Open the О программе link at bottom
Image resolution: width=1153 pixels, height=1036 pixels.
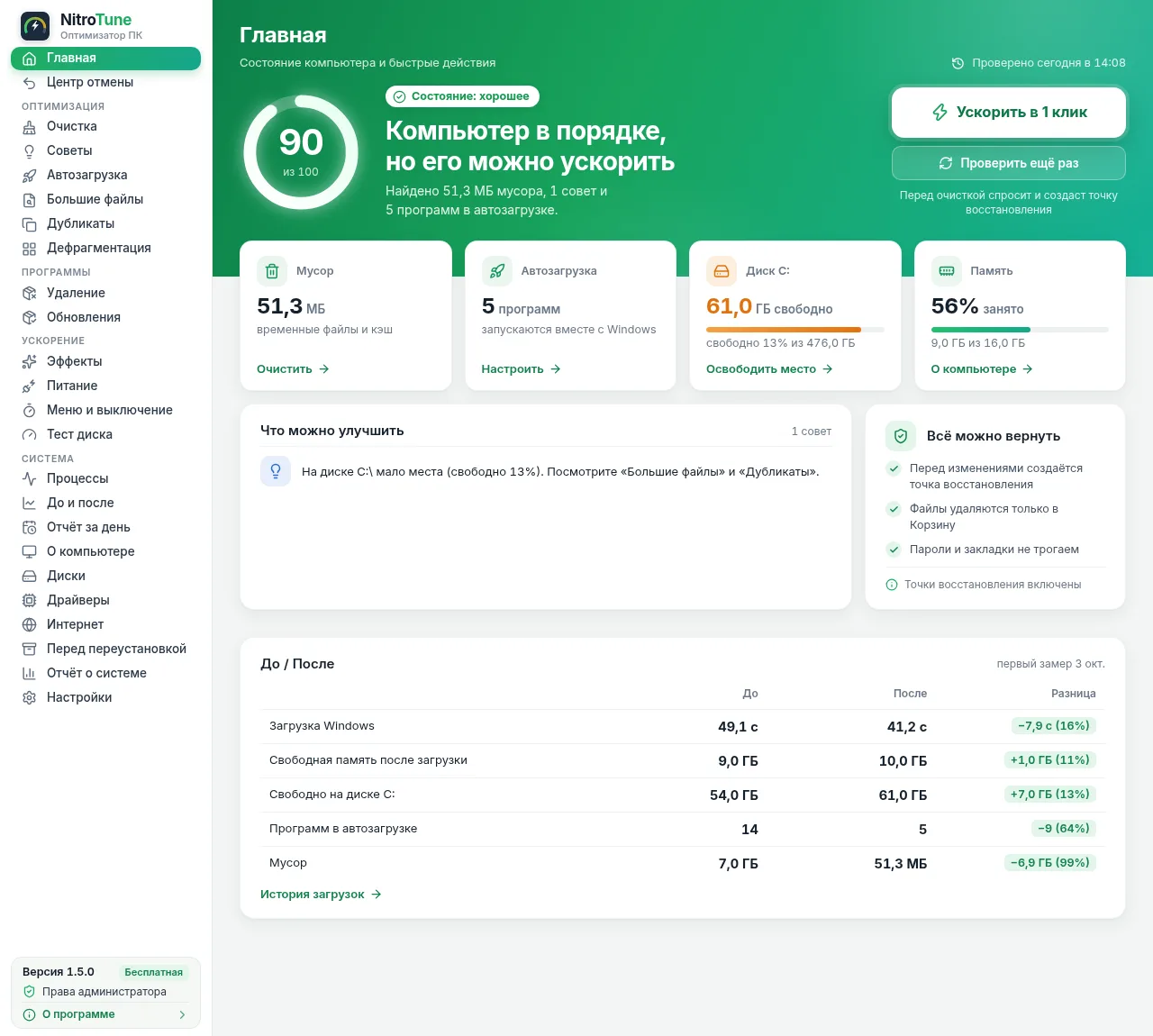[105, 1014]
